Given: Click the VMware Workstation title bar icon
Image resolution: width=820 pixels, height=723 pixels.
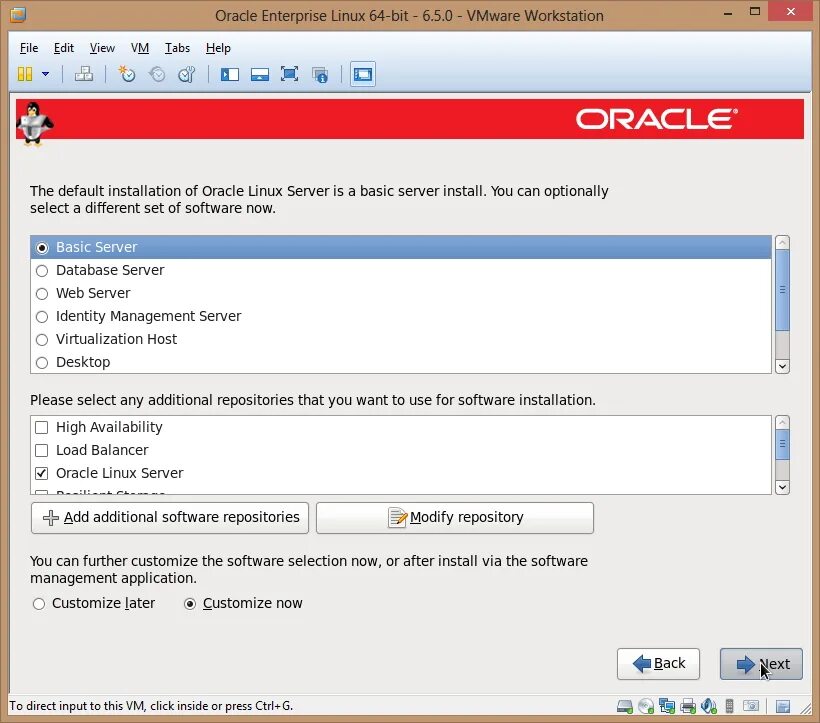Looking at the screenshot, I should tap(18, 15).
